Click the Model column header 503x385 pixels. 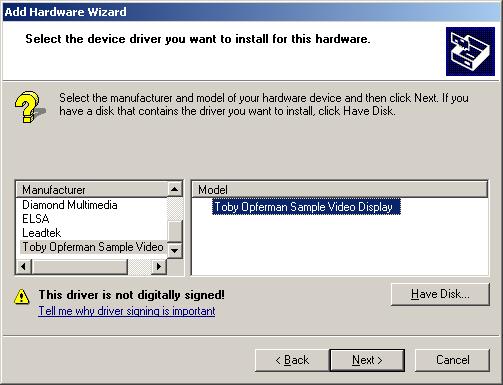[x=340, y=190]
